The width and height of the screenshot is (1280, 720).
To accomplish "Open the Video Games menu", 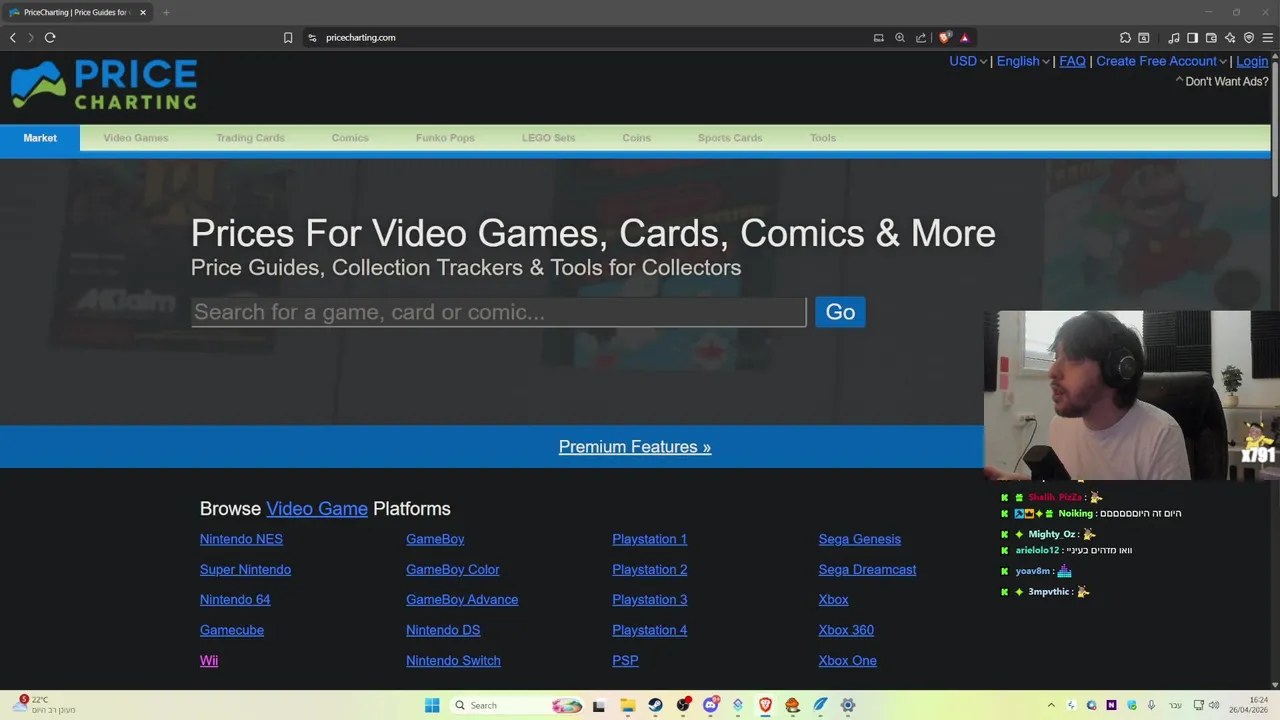I will 136,138.
